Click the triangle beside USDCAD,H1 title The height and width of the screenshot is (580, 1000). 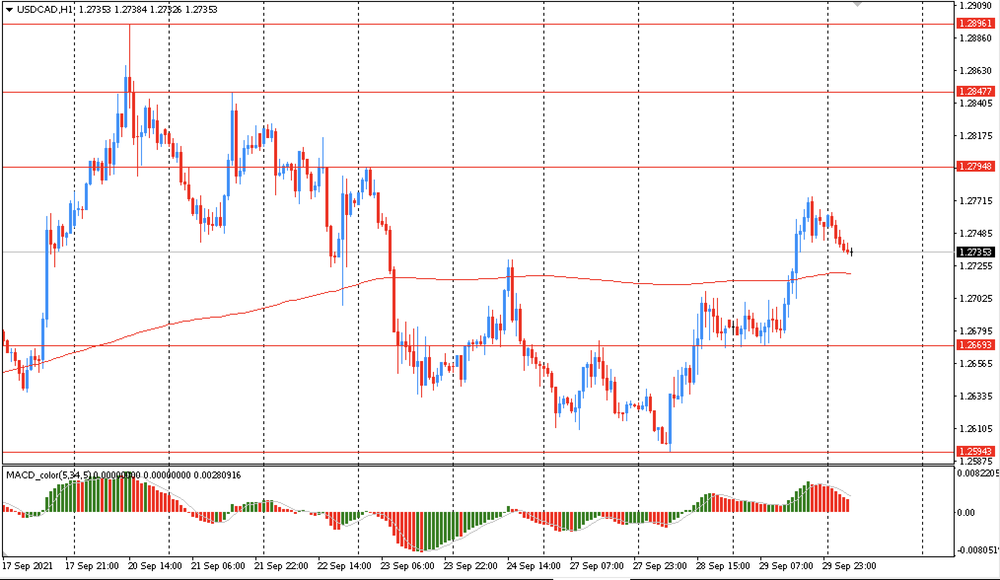click(x=9, y=8)
